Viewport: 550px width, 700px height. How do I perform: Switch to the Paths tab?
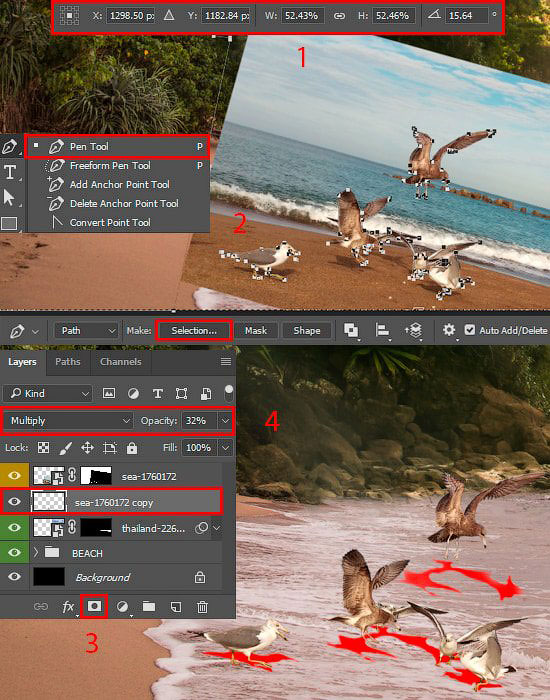click(68, 362)
